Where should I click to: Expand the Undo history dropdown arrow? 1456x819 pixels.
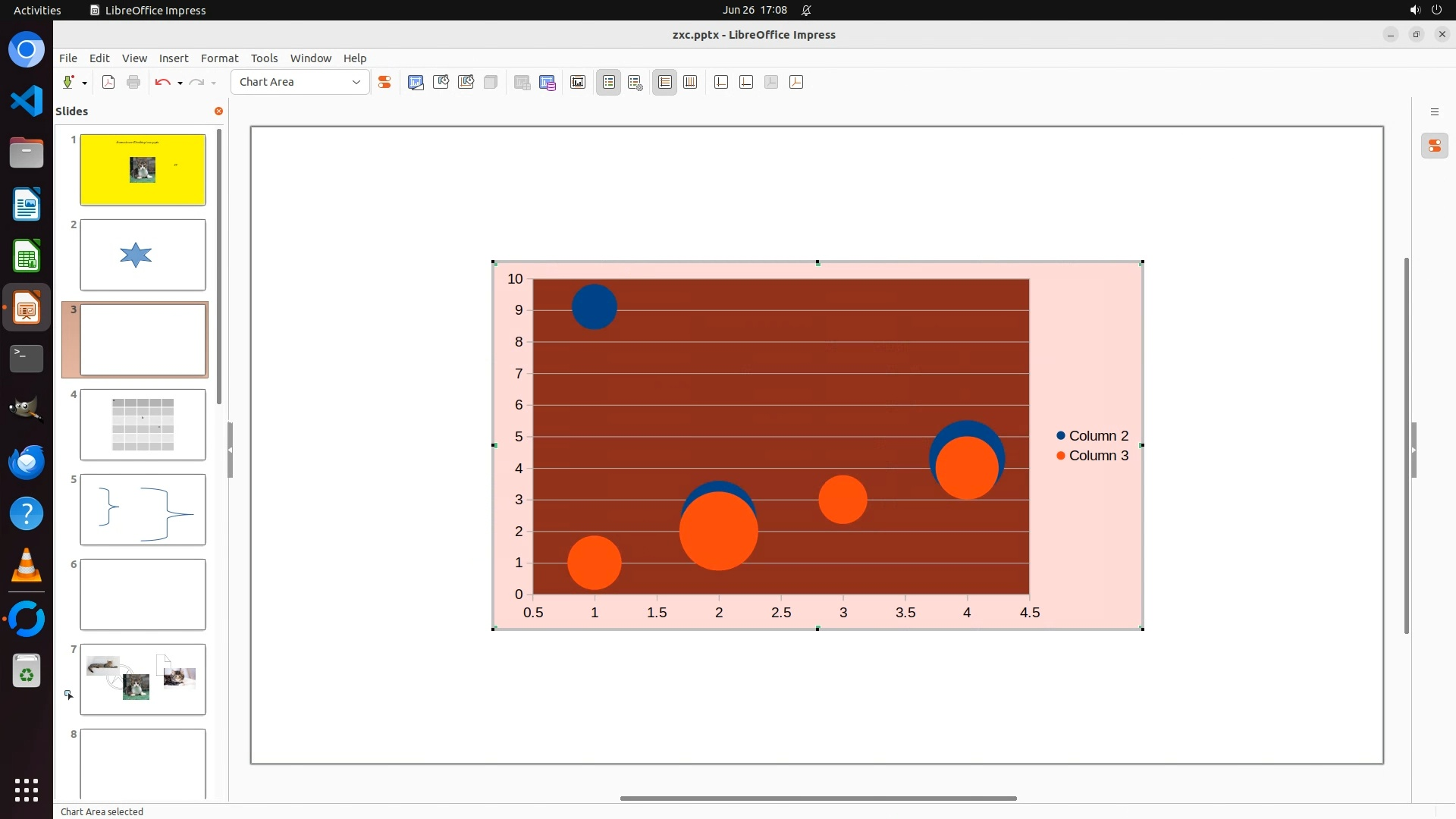[x=180, y=83]
